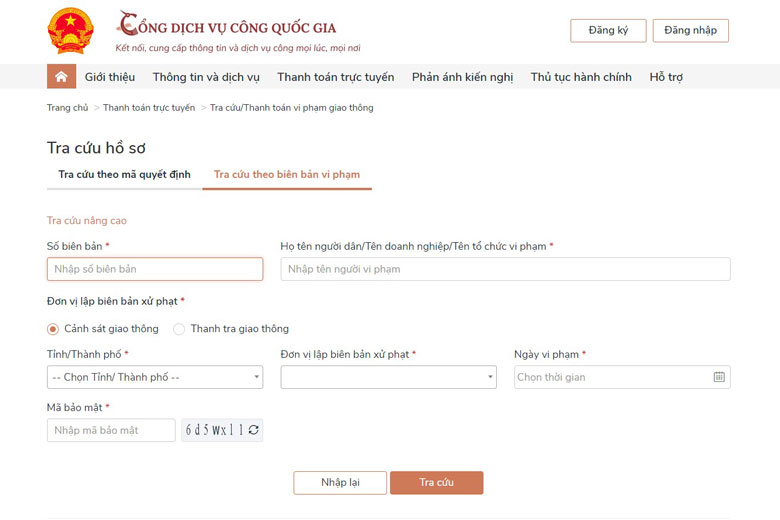Open the Đơn vị lập biên bản dropdown

[x=389, y=377]
